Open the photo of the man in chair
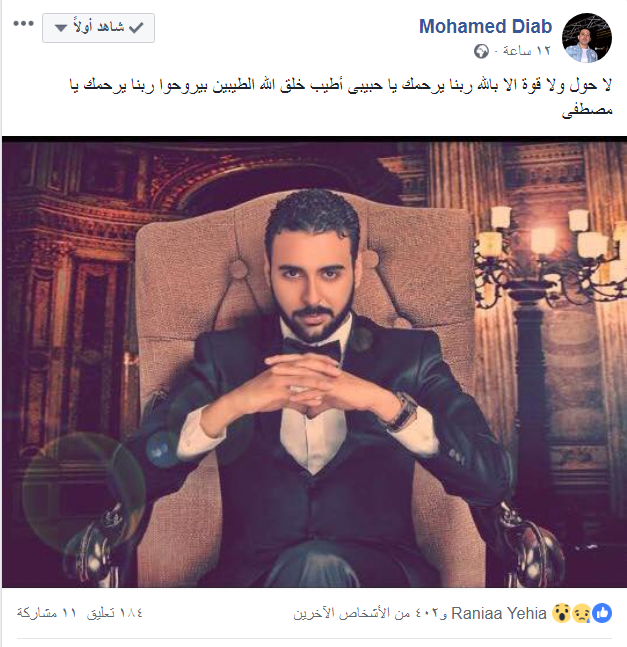627x647 pixels. (x=314, y=362)
